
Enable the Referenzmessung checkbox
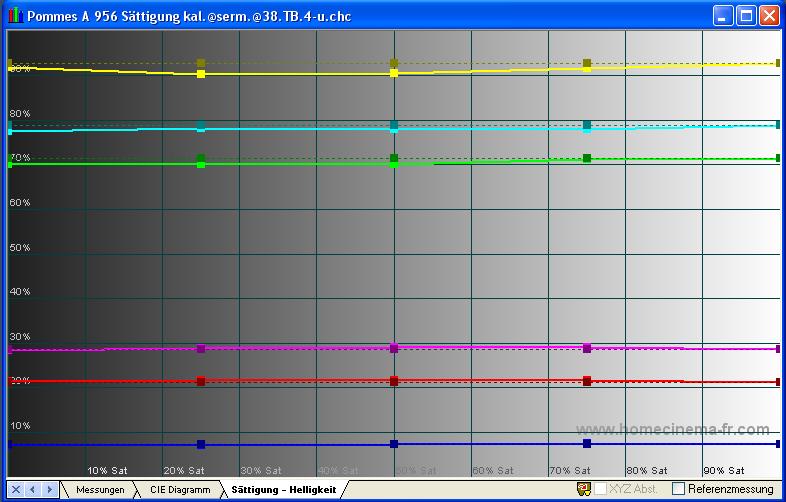pyautogui.click(x=679, y=489)
